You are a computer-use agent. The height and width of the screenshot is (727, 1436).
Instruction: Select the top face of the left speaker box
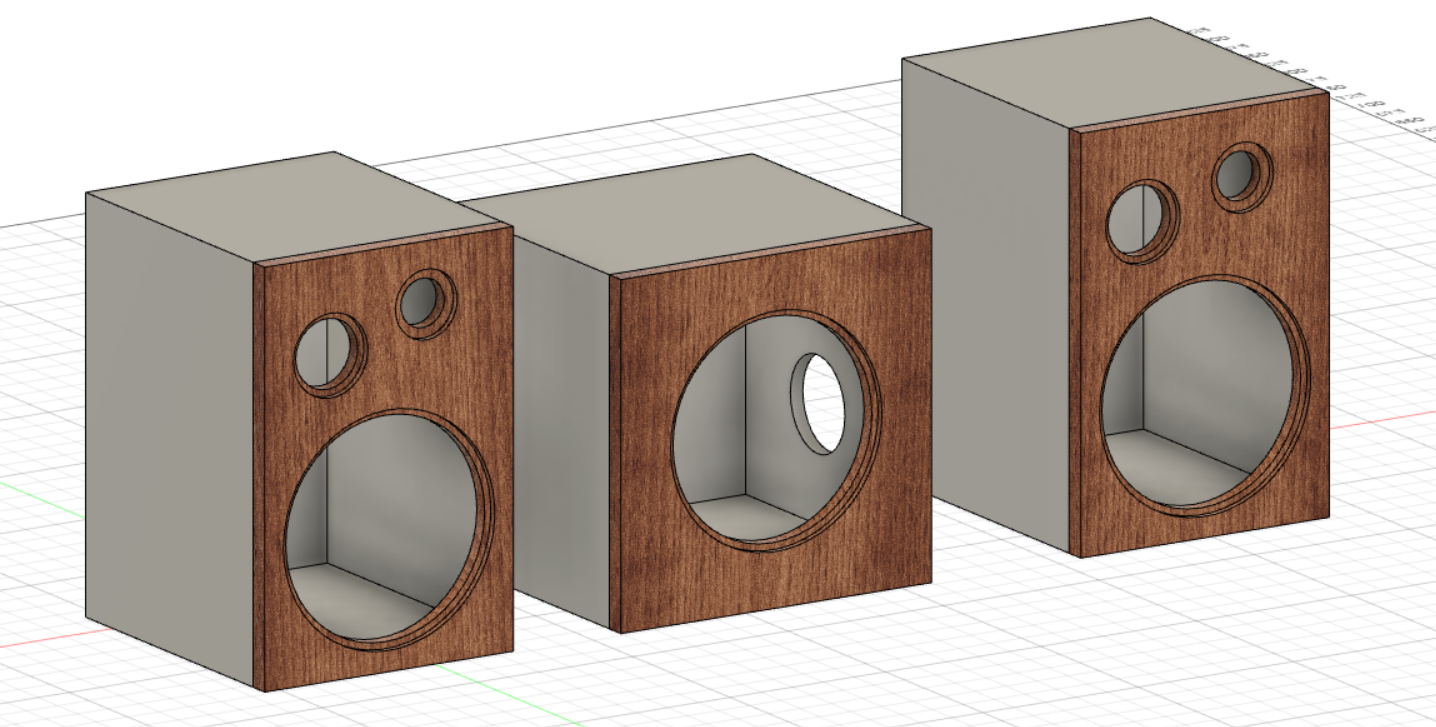point(300,208)
